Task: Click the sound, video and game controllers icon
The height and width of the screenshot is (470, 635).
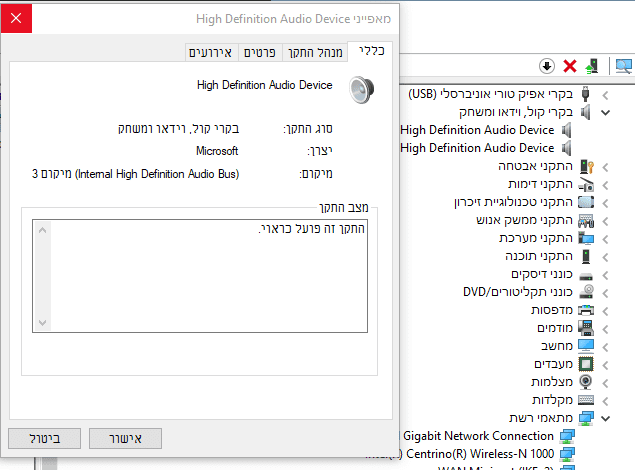Action: pos(585,112)
